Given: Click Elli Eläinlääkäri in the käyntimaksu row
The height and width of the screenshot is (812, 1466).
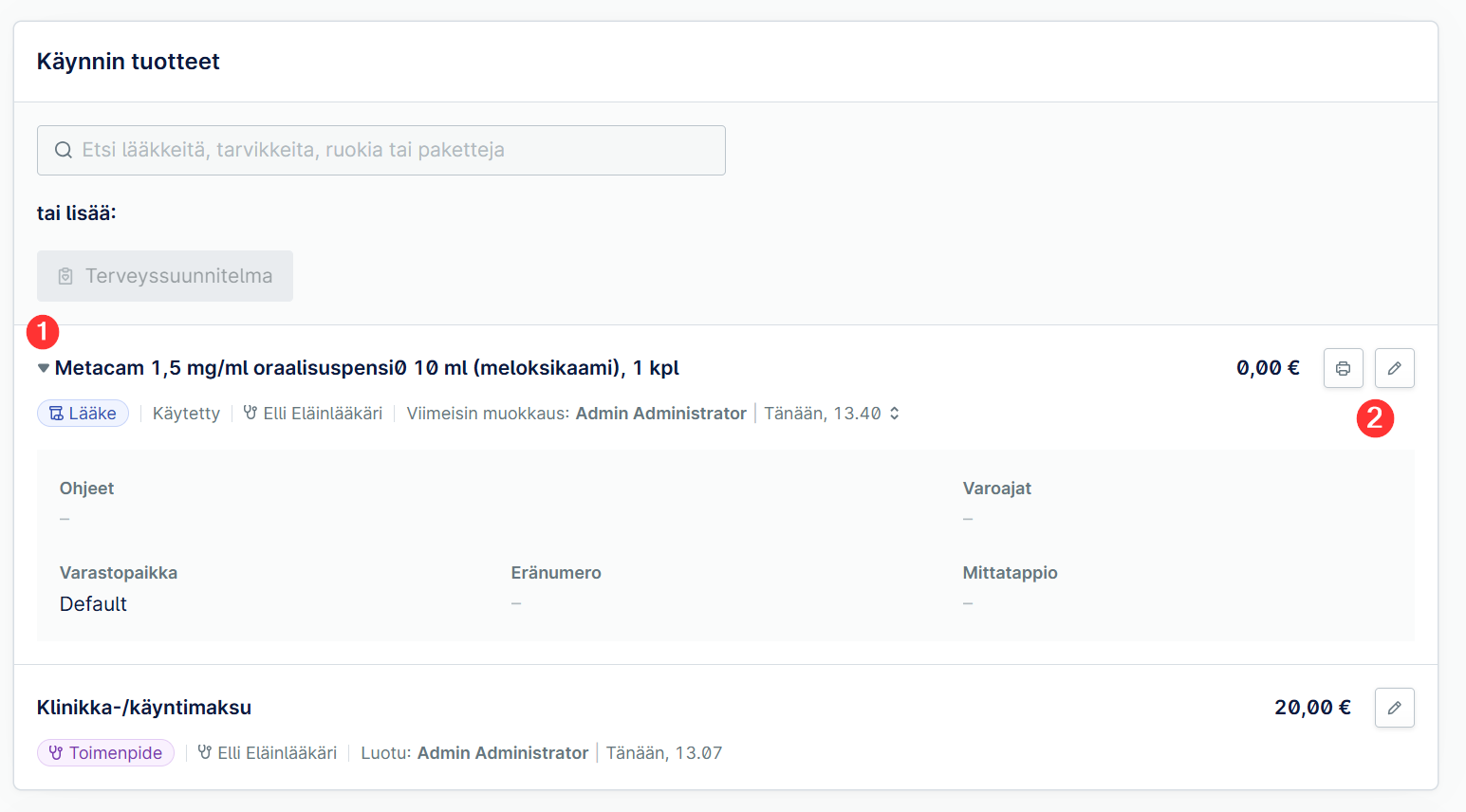Looking at the screenshot, I should pyautogui.click(x=277, y=753).
